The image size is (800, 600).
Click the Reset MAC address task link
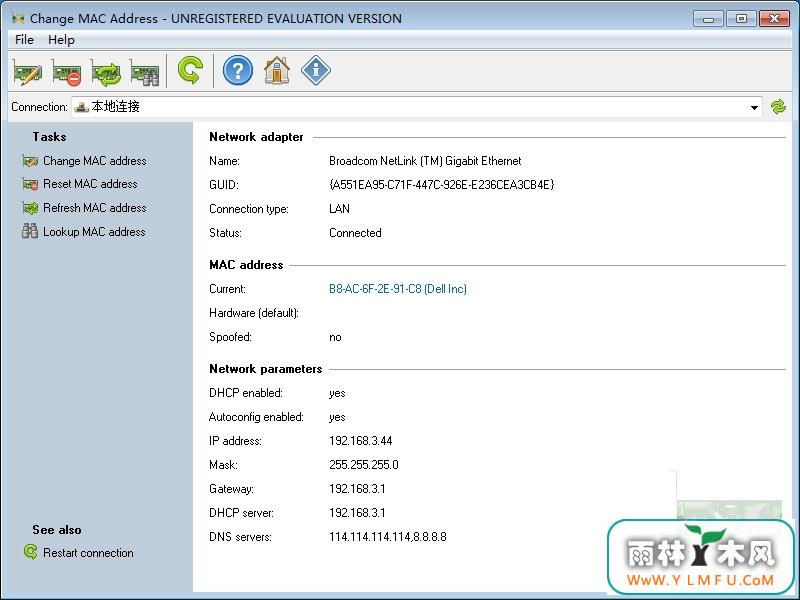[x=90, y=184]
